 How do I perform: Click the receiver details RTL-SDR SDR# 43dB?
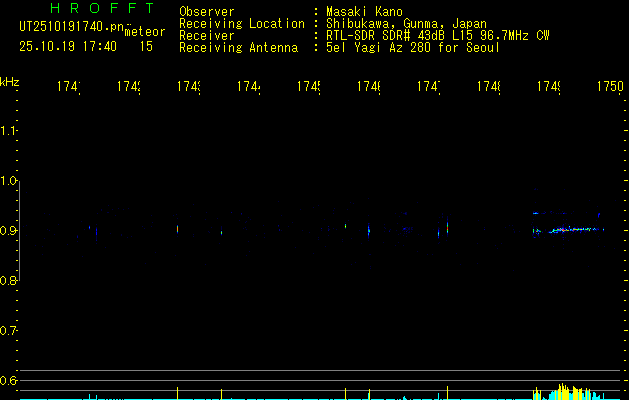tap(387, 36)
